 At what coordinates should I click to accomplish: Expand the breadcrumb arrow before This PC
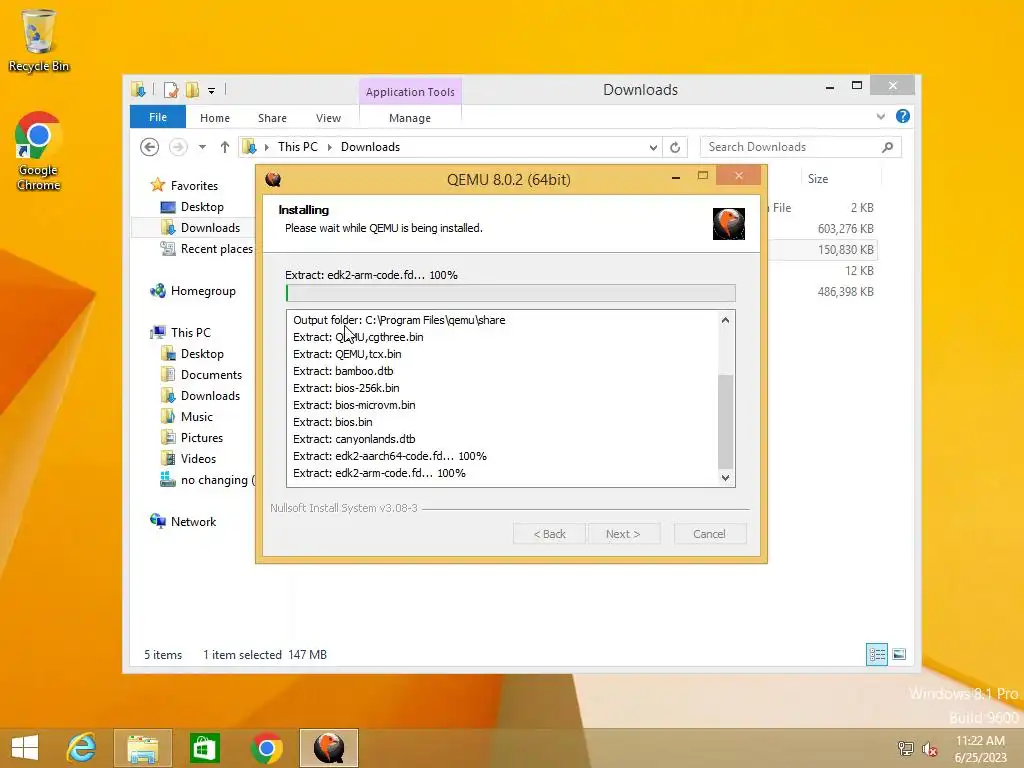266,147
